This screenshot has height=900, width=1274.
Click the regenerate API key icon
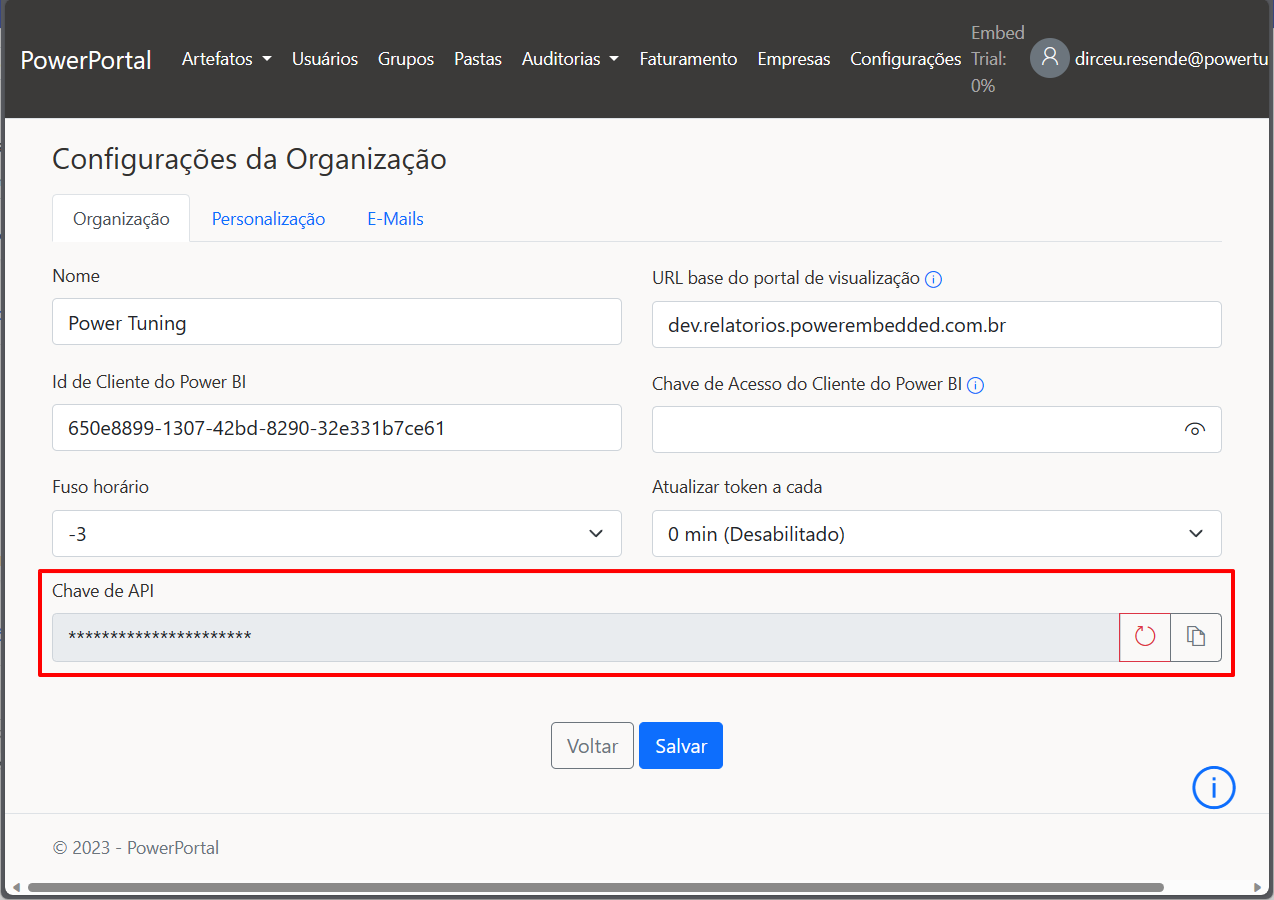click(1145, 637)
